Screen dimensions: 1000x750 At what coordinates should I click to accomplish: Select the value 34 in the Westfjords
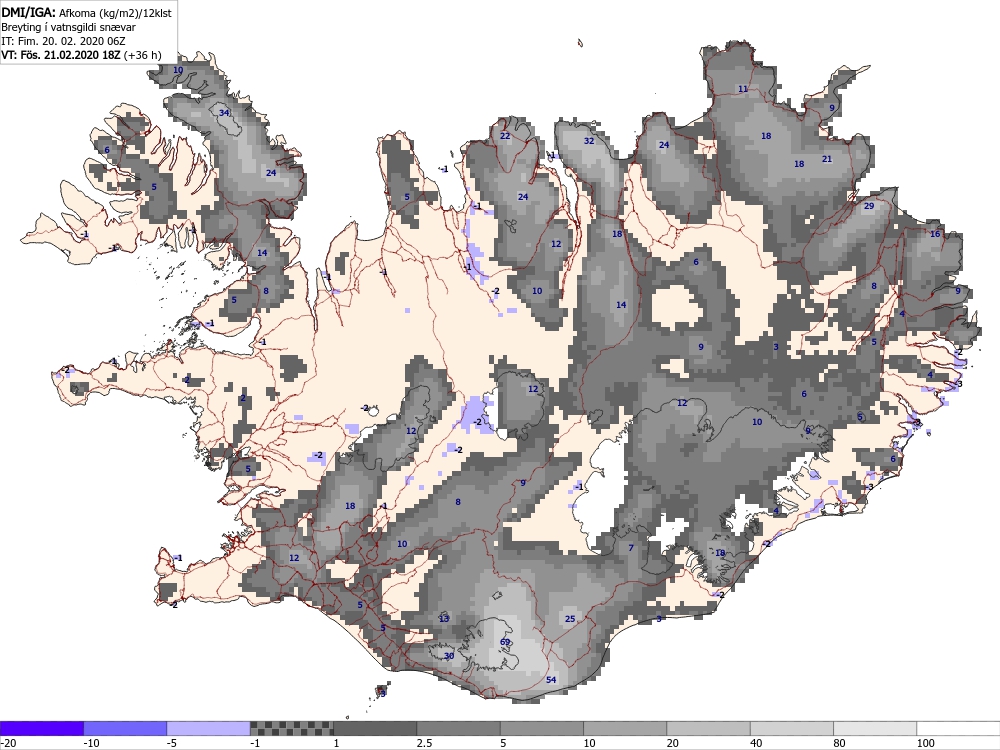point(224,113)
